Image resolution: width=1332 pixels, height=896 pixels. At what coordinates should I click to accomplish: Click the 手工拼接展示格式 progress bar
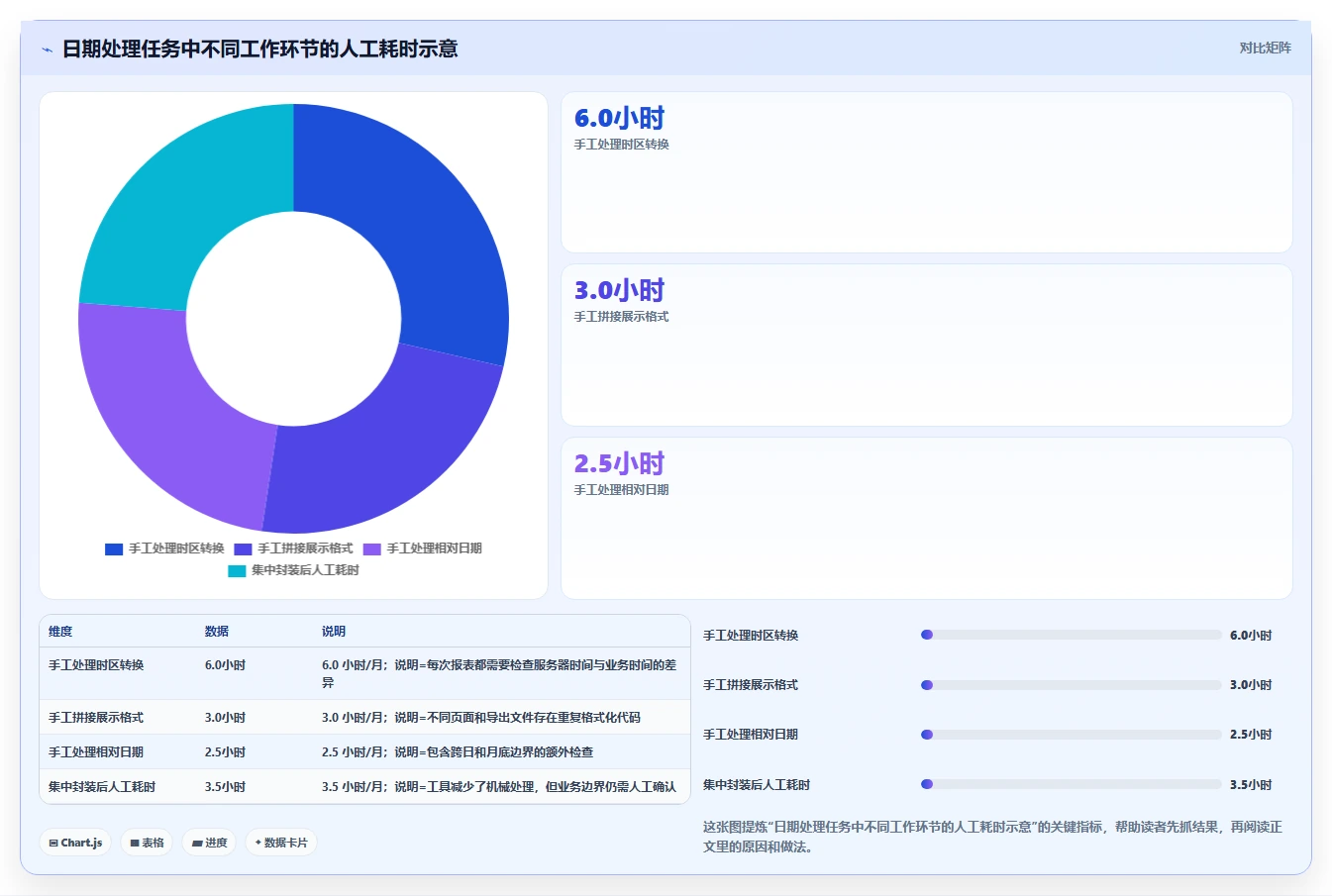(x=1072, y=685)
